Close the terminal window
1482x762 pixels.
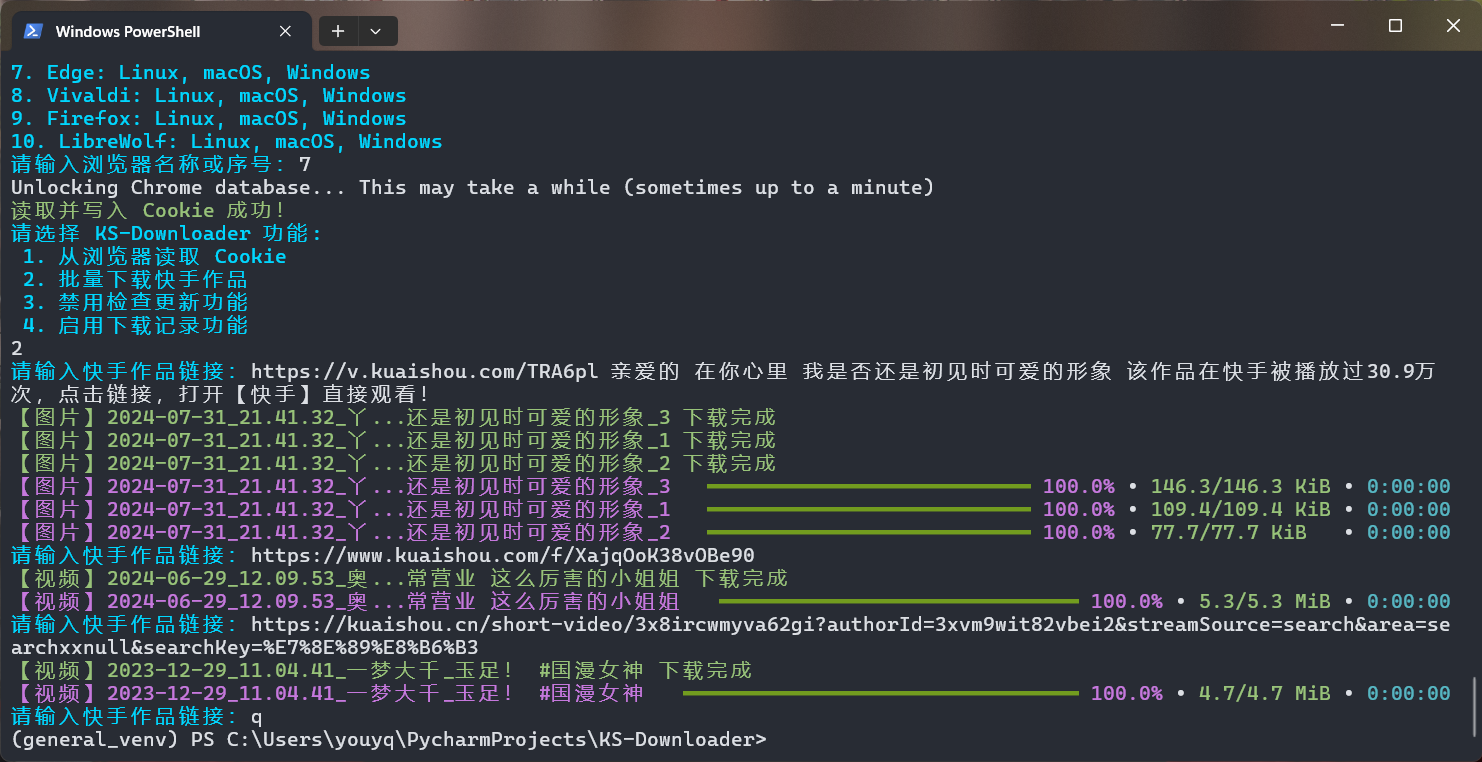pos(1453,26)
